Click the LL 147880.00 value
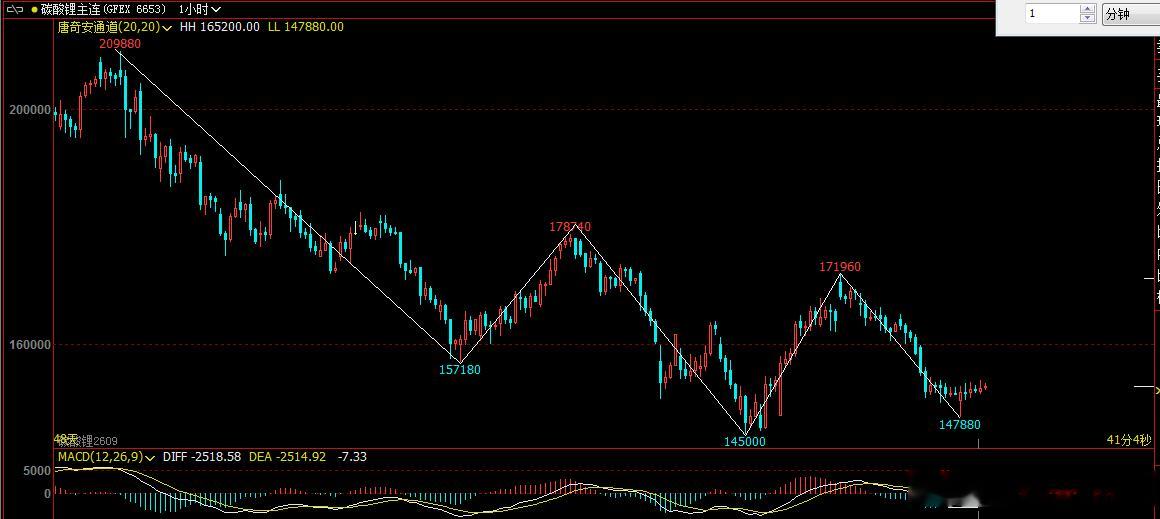This screenshot has height=519, width=1160. coord(306,27)
